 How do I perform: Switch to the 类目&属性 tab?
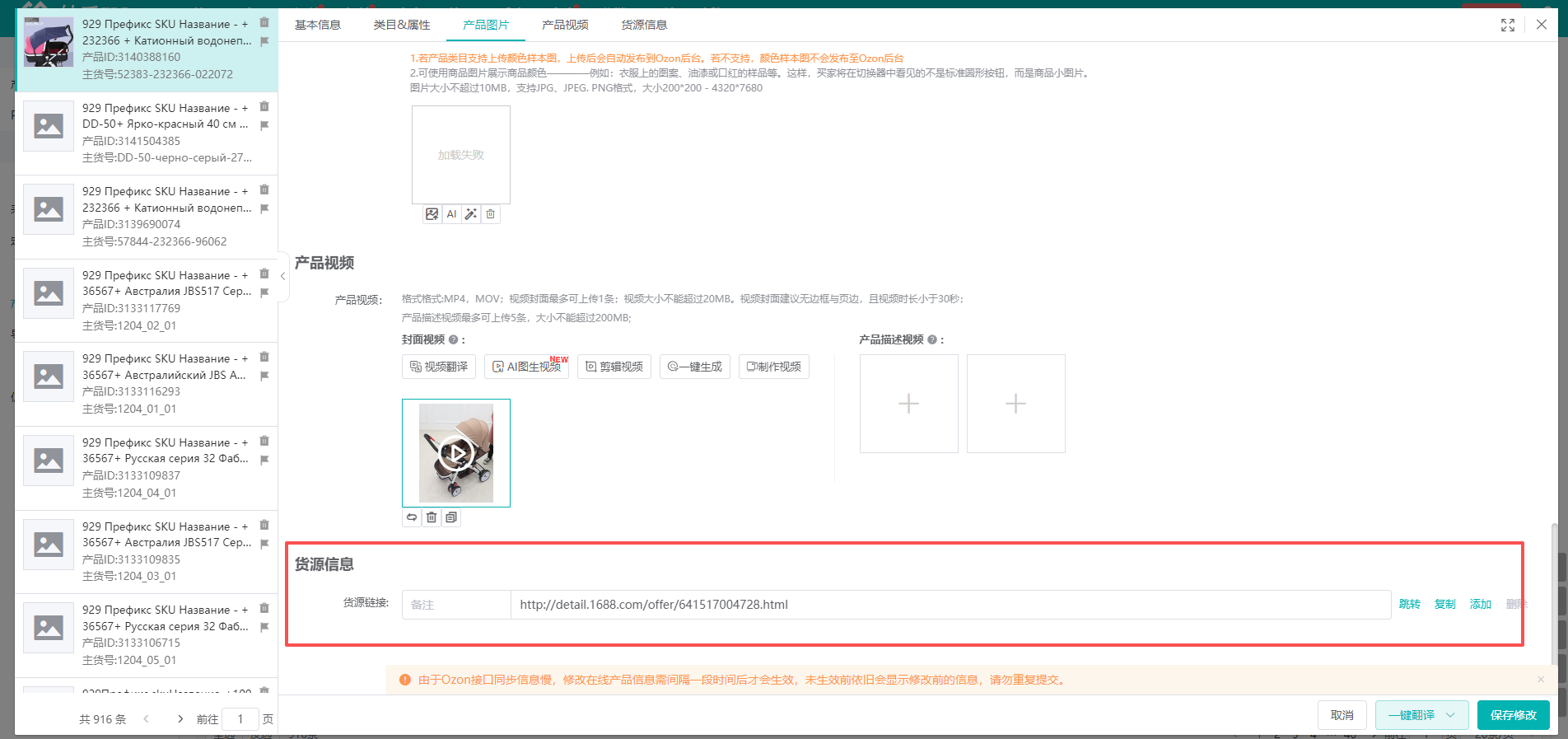(402, 25)
